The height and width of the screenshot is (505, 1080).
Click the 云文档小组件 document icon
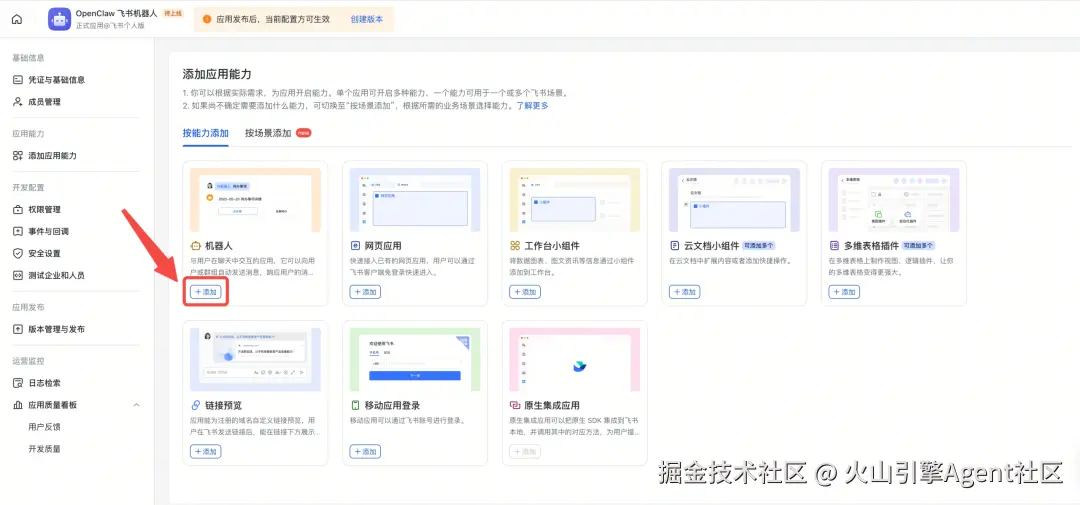click(x=675, y=246)
